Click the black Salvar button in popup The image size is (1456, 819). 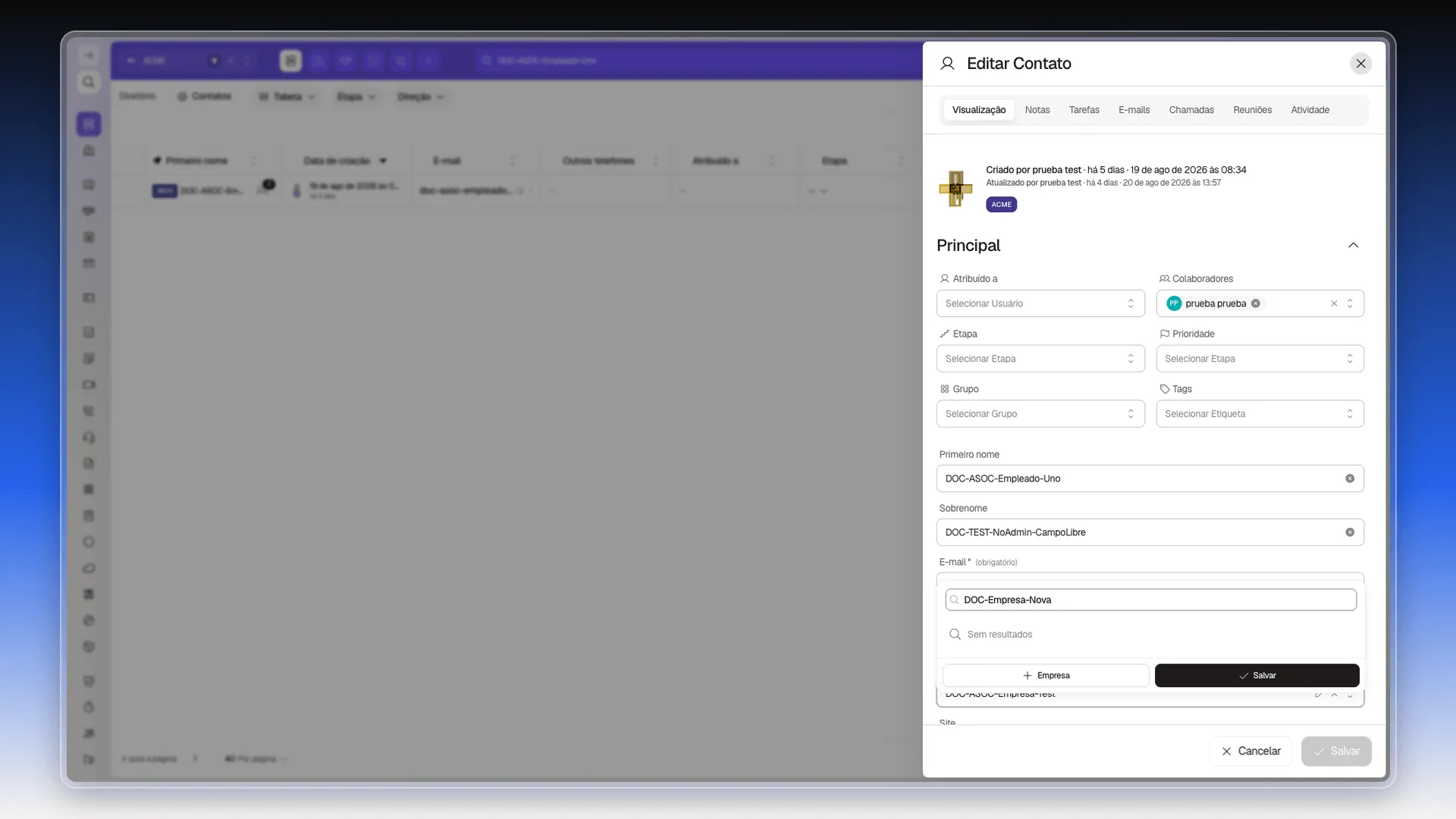(x=1257, y=676)
